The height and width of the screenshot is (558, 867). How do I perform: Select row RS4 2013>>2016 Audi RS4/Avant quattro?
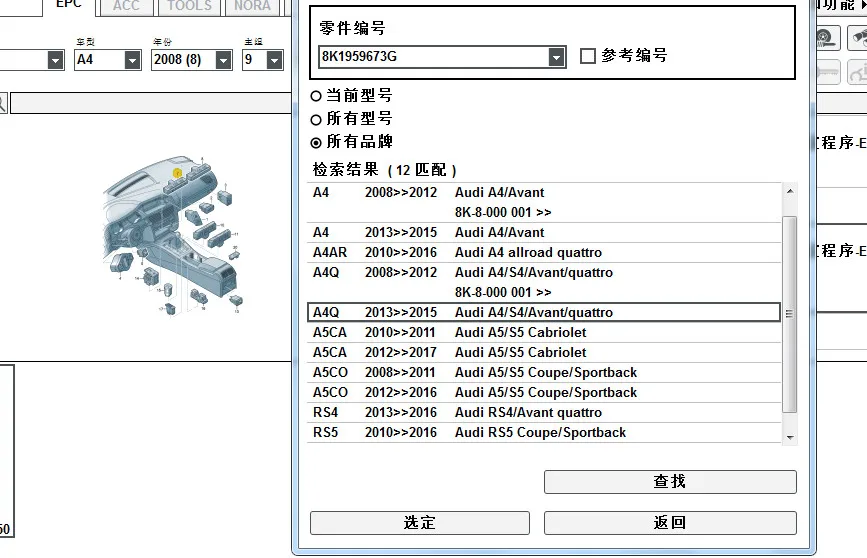click(x=544, y=413)
